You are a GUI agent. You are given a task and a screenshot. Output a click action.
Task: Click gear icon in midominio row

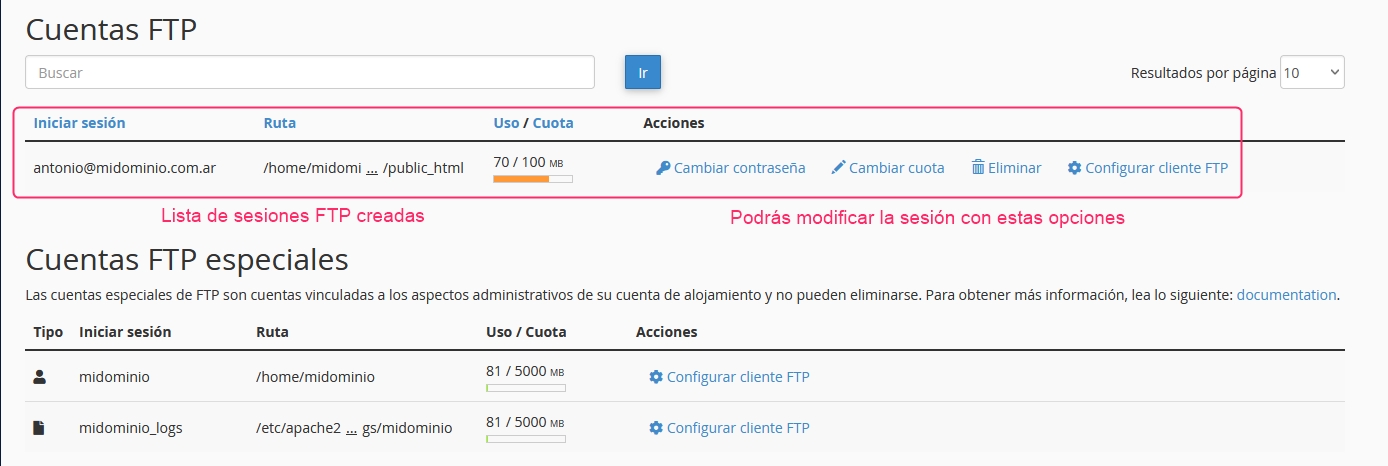coord(656,377)
